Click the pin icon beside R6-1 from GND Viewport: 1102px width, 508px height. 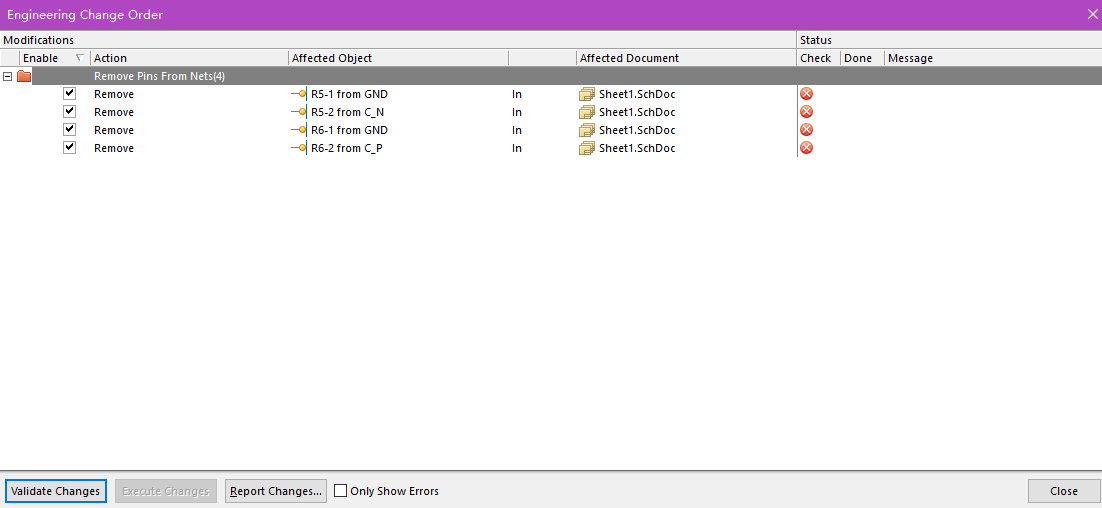[299, 130]
